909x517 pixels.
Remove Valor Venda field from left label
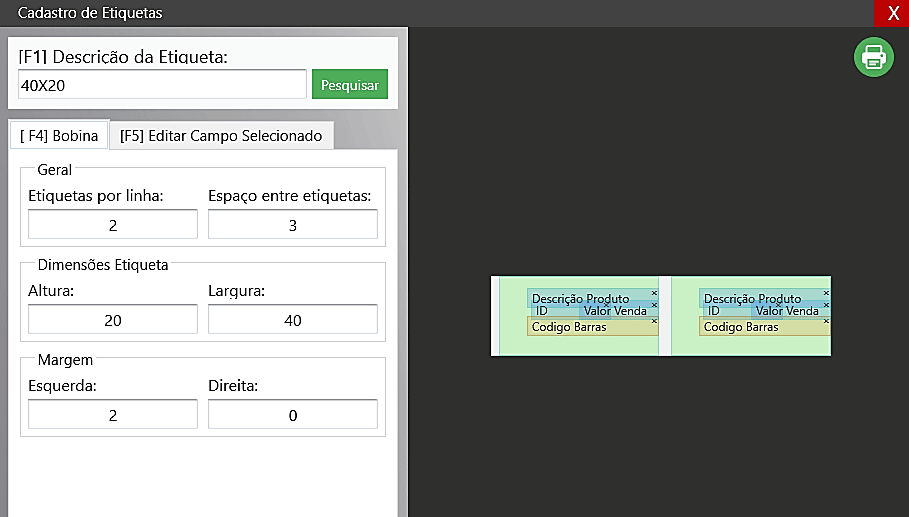click(x=654, y=305)
